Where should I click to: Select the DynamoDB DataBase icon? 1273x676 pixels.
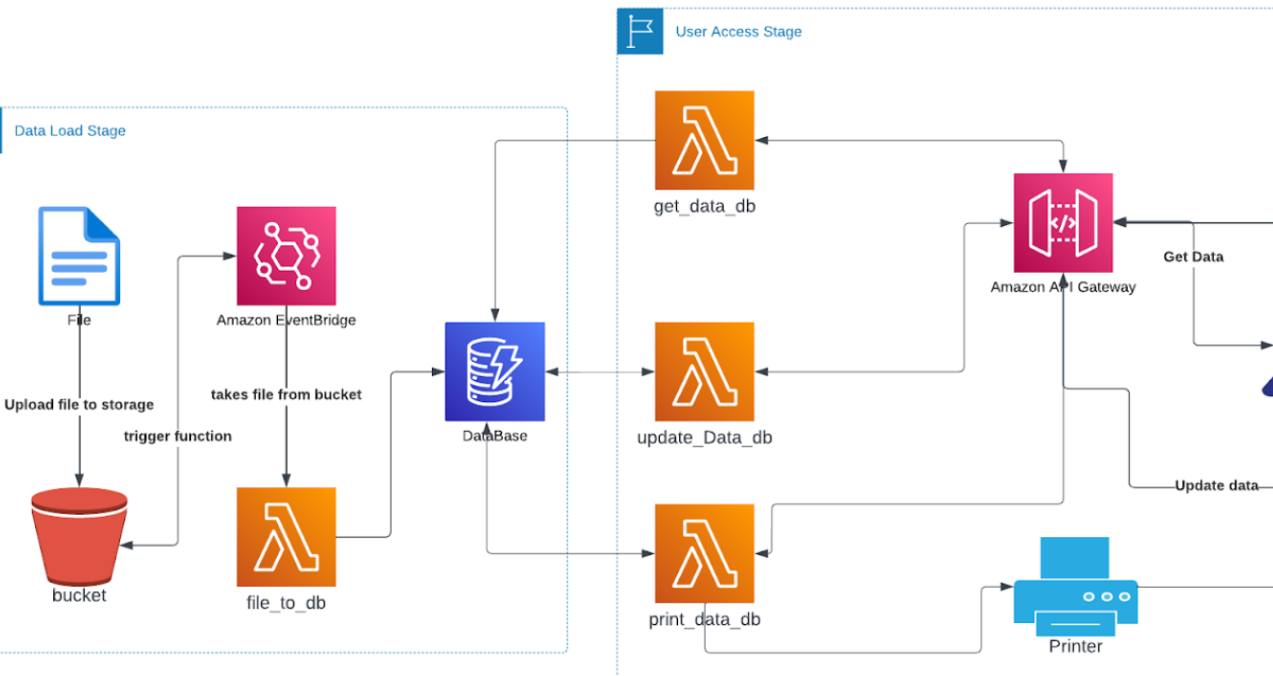495,372
